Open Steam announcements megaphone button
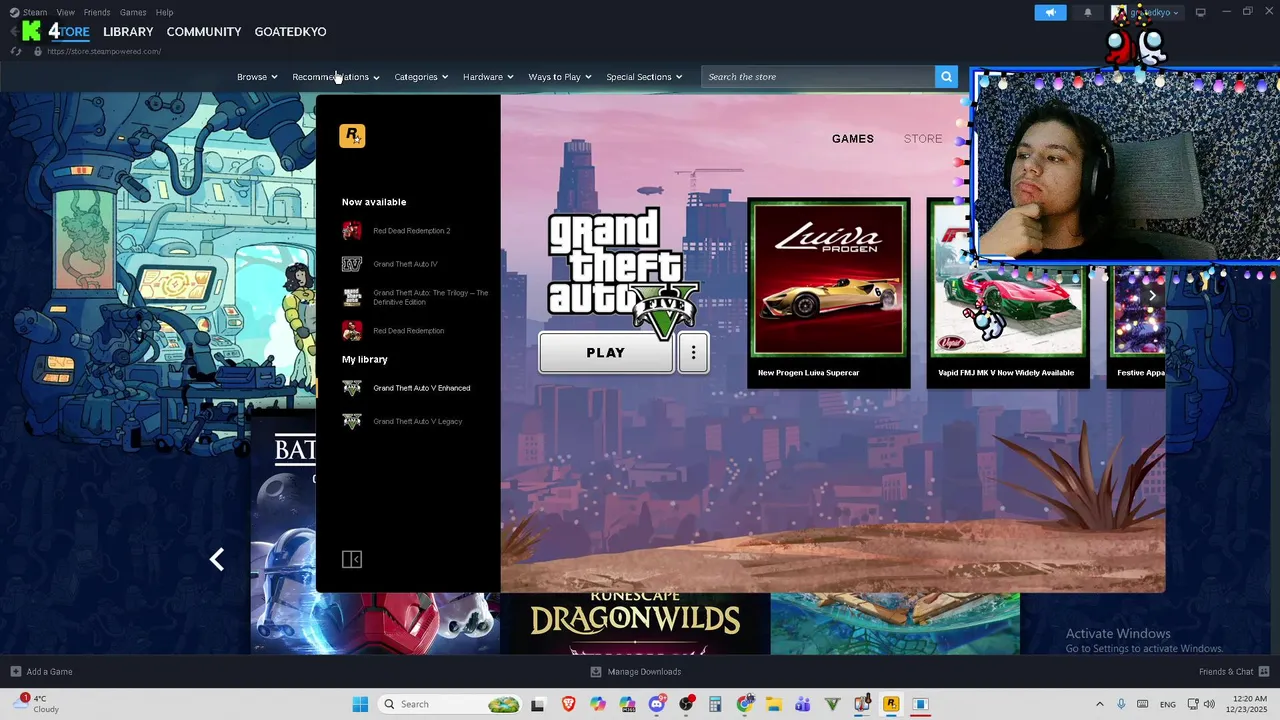Viewport: 1280px width, 720px height. tap(1050, 13)
